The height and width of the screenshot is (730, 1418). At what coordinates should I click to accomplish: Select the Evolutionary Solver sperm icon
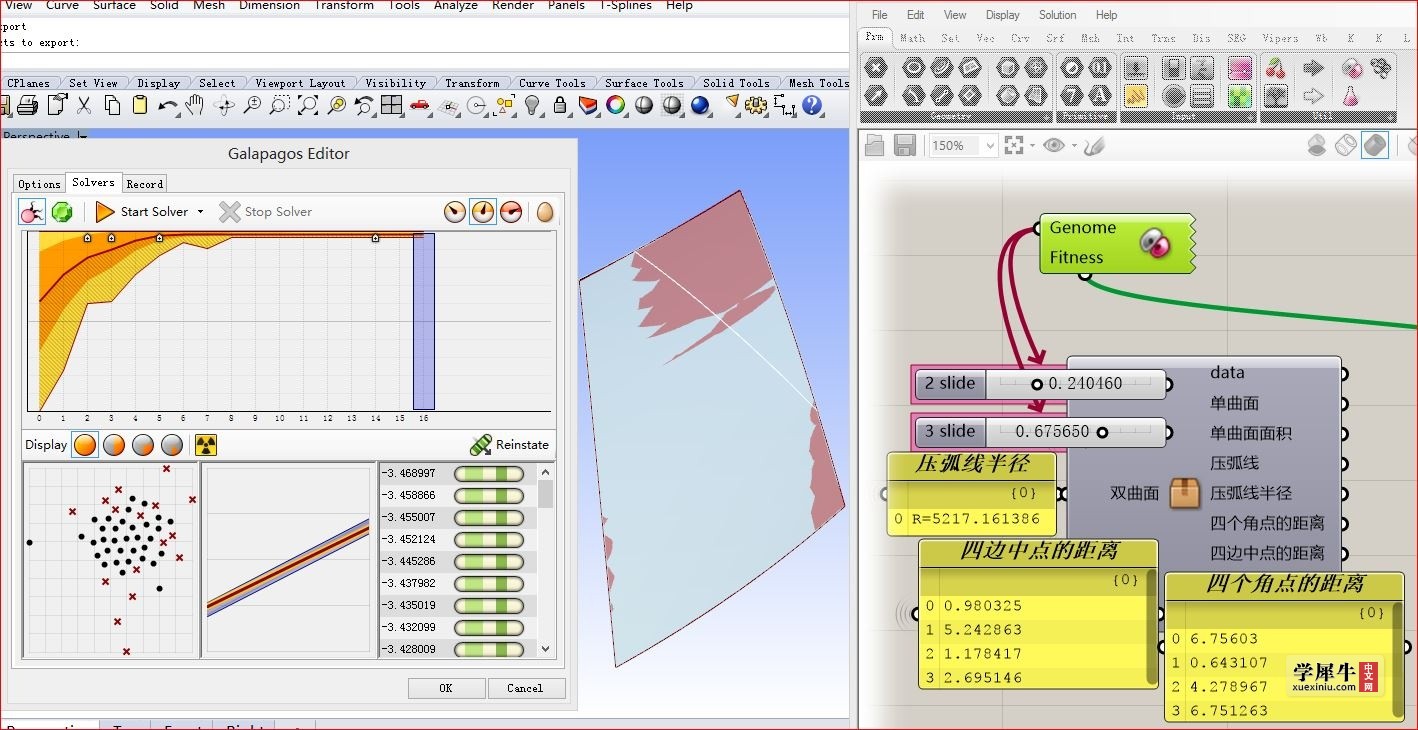[32, 212]
